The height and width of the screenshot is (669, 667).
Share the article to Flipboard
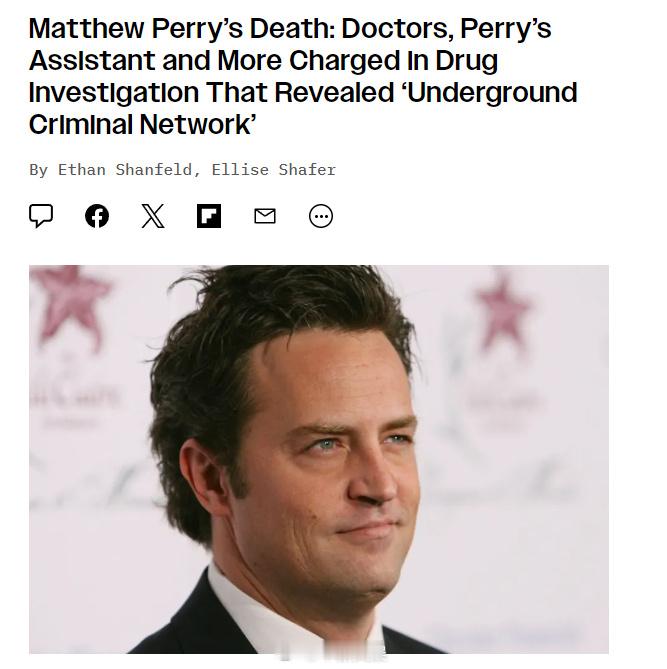(x=209, y=216)
